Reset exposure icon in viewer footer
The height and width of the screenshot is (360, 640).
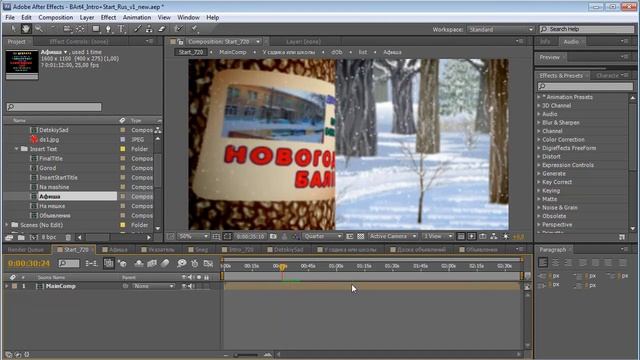tap(507, 236)
